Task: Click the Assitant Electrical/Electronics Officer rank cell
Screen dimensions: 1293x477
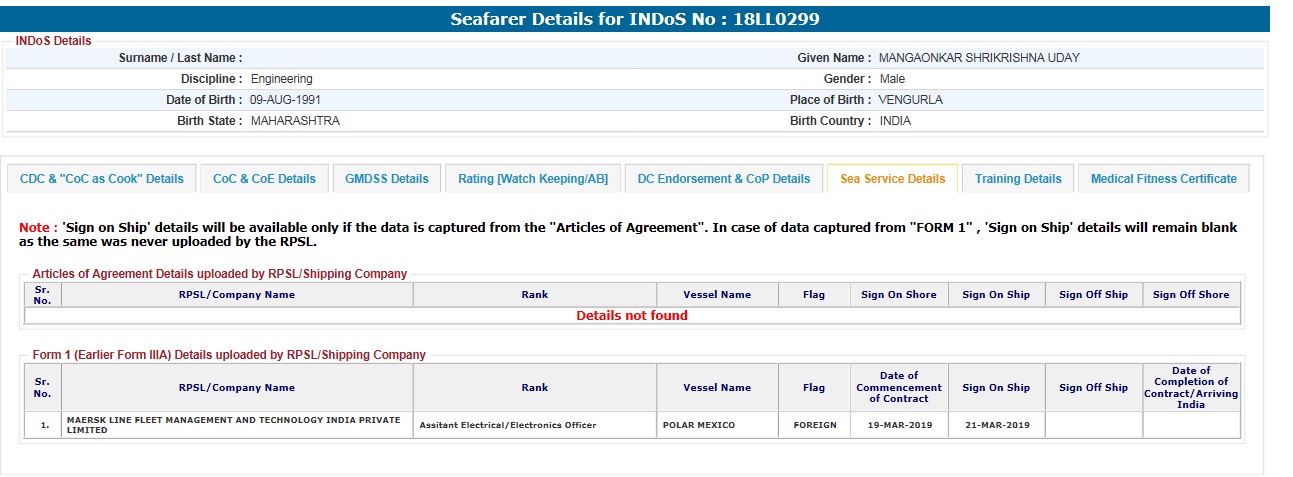Action: click(507, 425)
